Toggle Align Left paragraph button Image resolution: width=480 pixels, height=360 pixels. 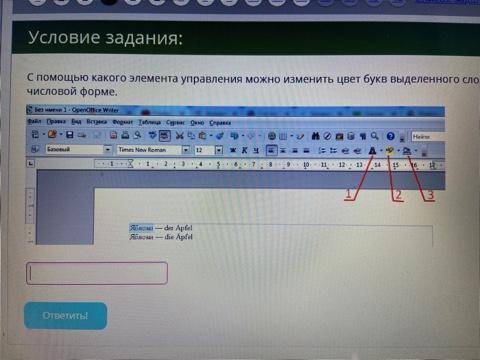(272, 150)
